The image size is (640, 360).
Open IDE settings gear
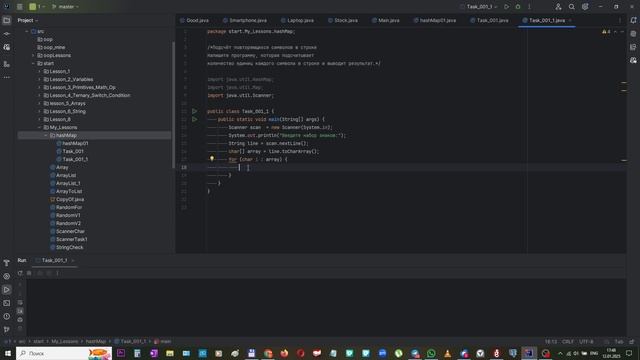pos(585,7)
